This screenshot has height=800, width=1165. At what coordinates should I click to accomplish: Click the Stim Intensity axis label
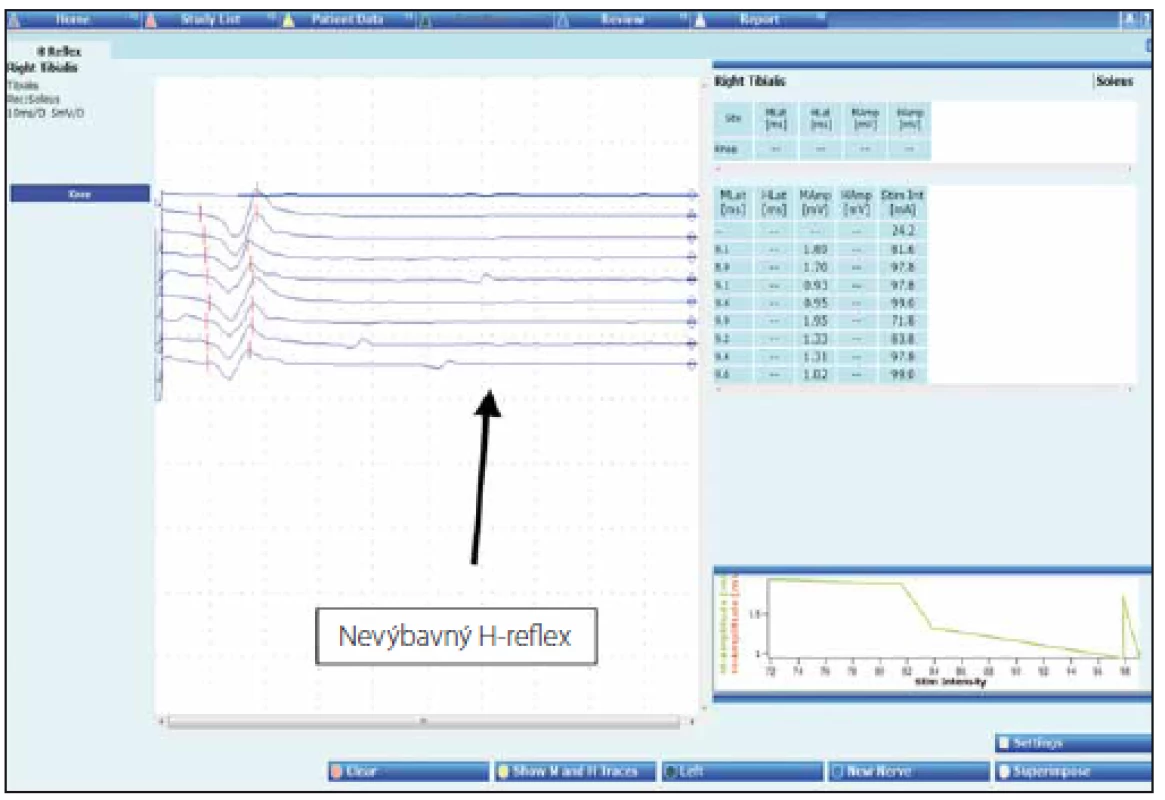click(x=950, y=681)
